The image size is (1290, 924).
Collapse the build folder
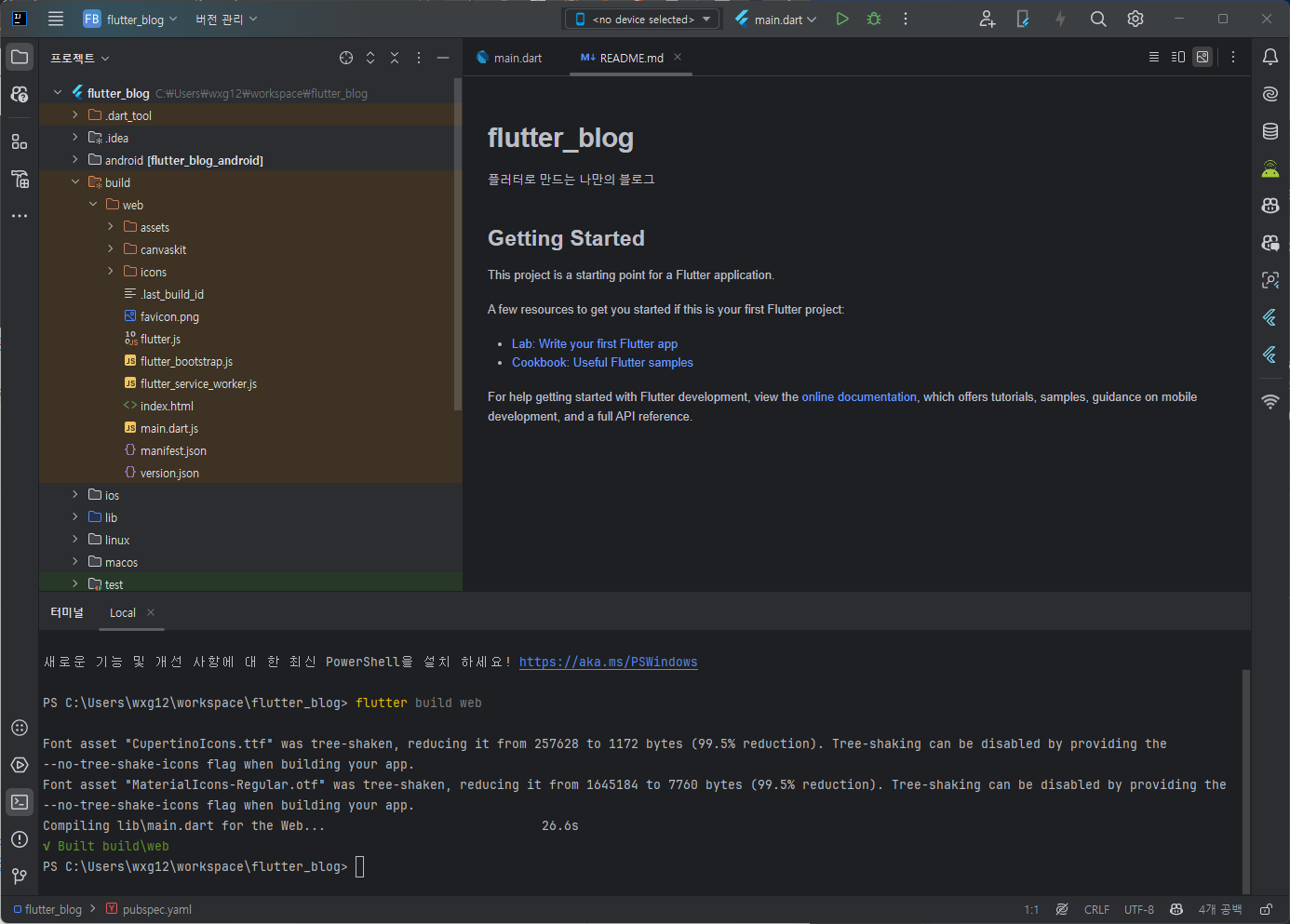75,182
